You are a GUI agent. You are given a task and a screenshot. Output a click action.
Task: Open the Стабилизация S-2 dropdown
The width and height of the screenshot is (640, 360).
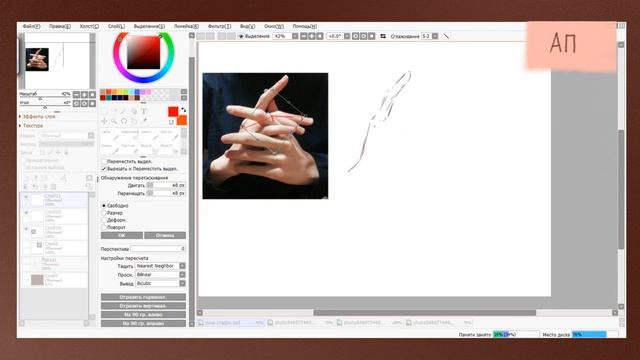point(435,36)
